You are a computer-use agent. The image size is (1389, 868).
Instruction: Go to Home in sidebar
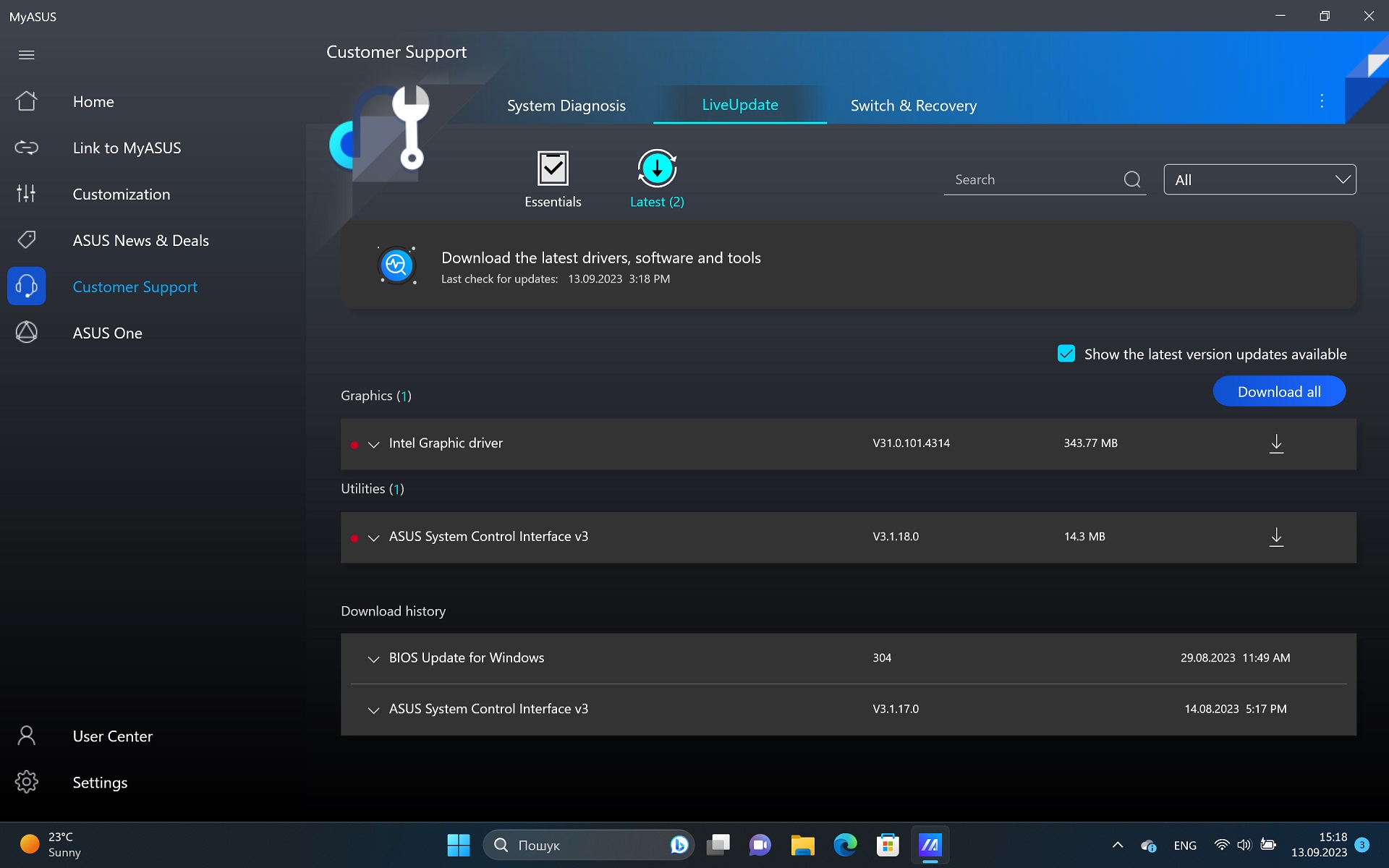tap(93, 102)
